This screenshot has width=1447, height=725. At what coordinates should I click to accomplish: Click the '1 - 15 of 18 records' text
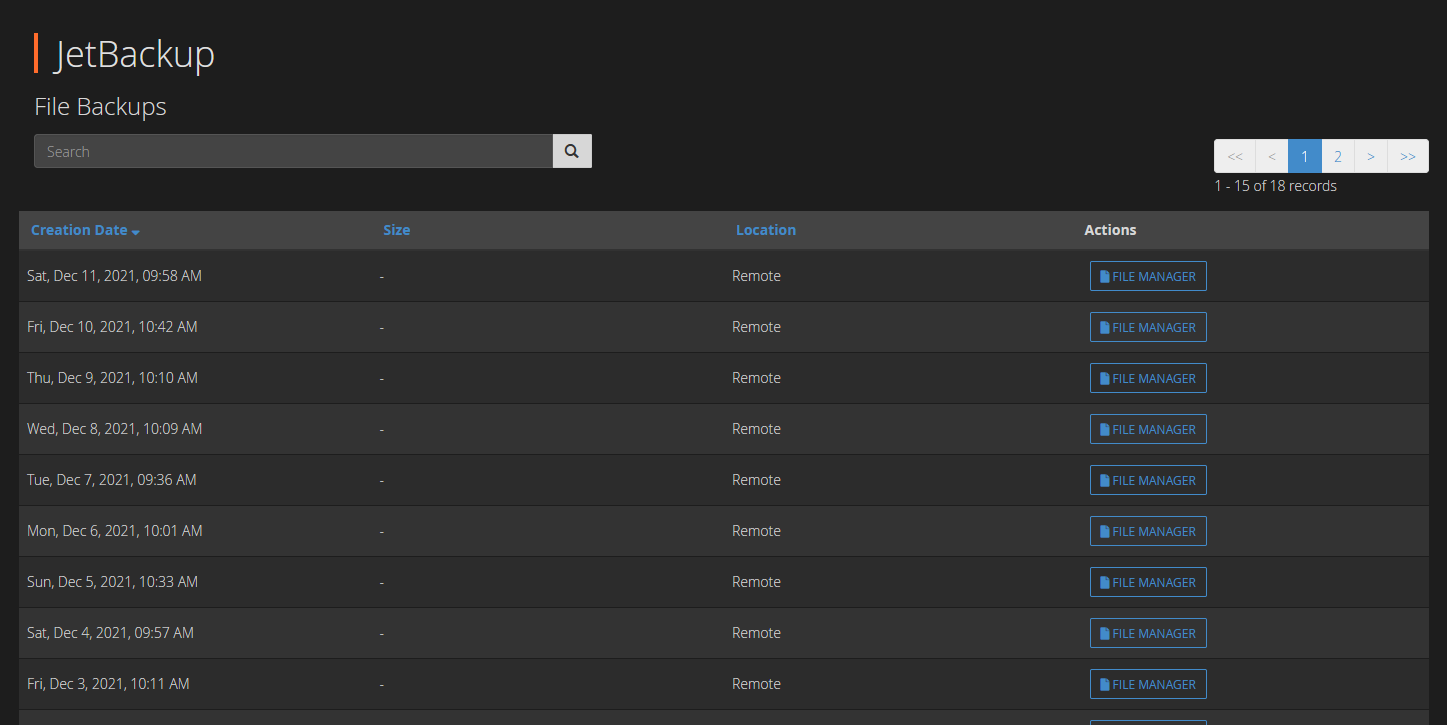point(1275,185)
